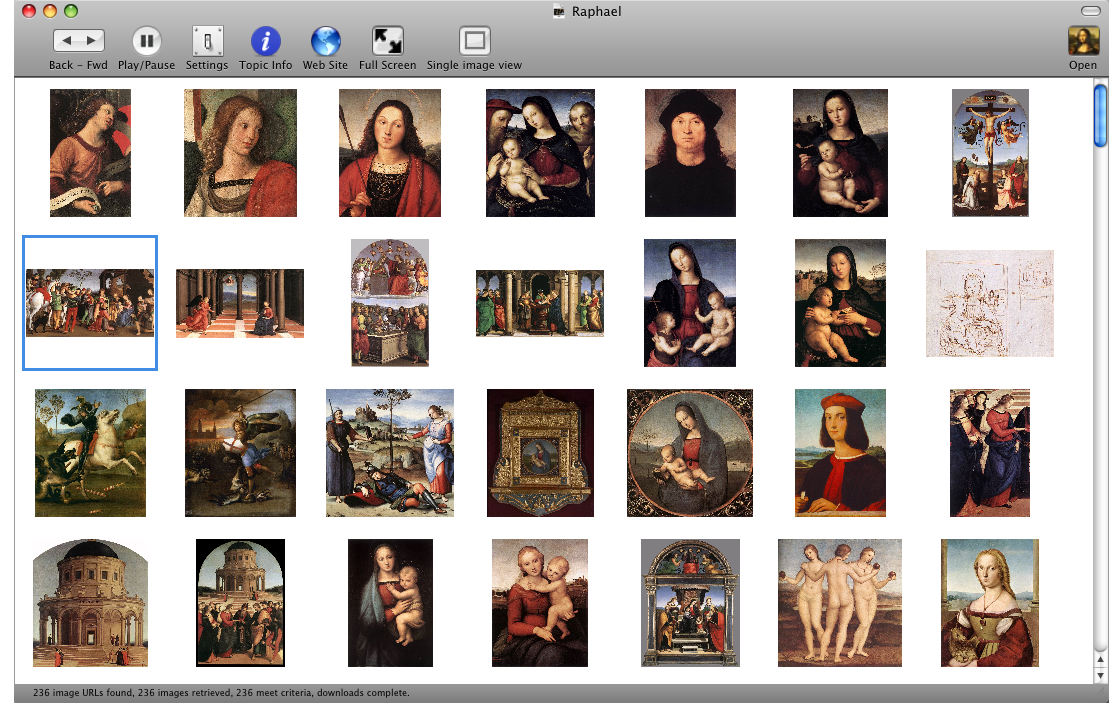Viewport: 1109px width, 703px height.
Task: Select curly-haired angel head thumbnail
Action: pyautogui.click(x=240, y=153)
